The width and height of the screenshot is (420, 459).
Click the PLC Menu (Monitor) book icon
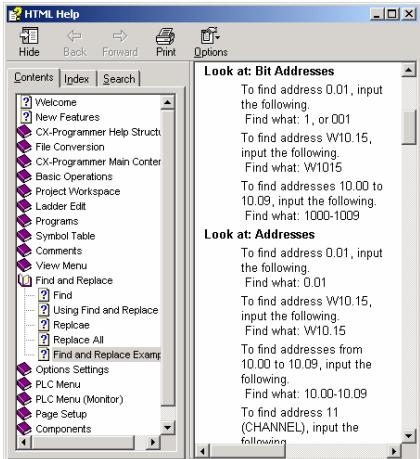click(24, 399)
